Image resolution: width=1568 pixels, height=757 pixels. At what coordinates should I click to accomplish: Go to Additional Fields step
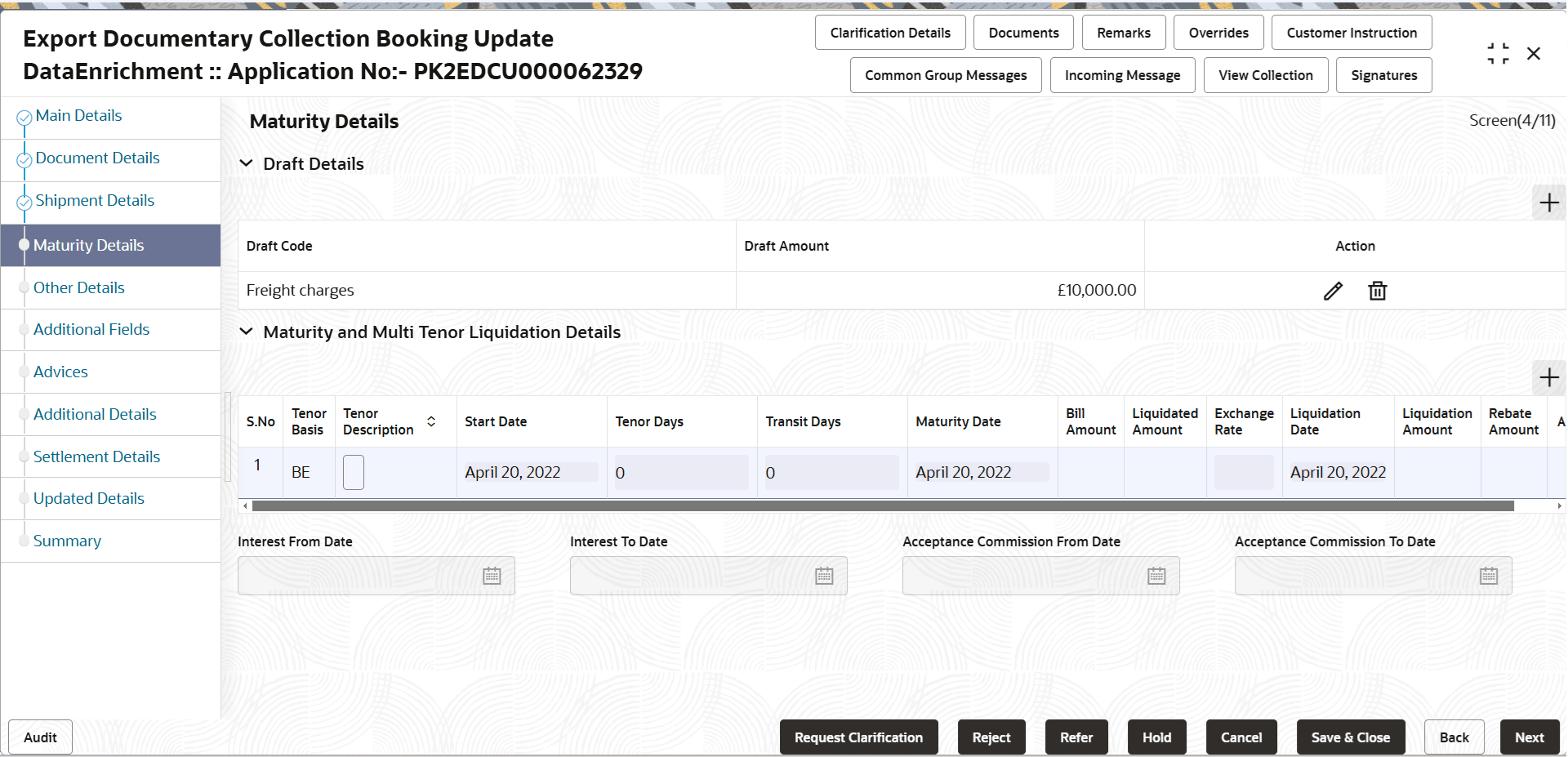[91, 330]
